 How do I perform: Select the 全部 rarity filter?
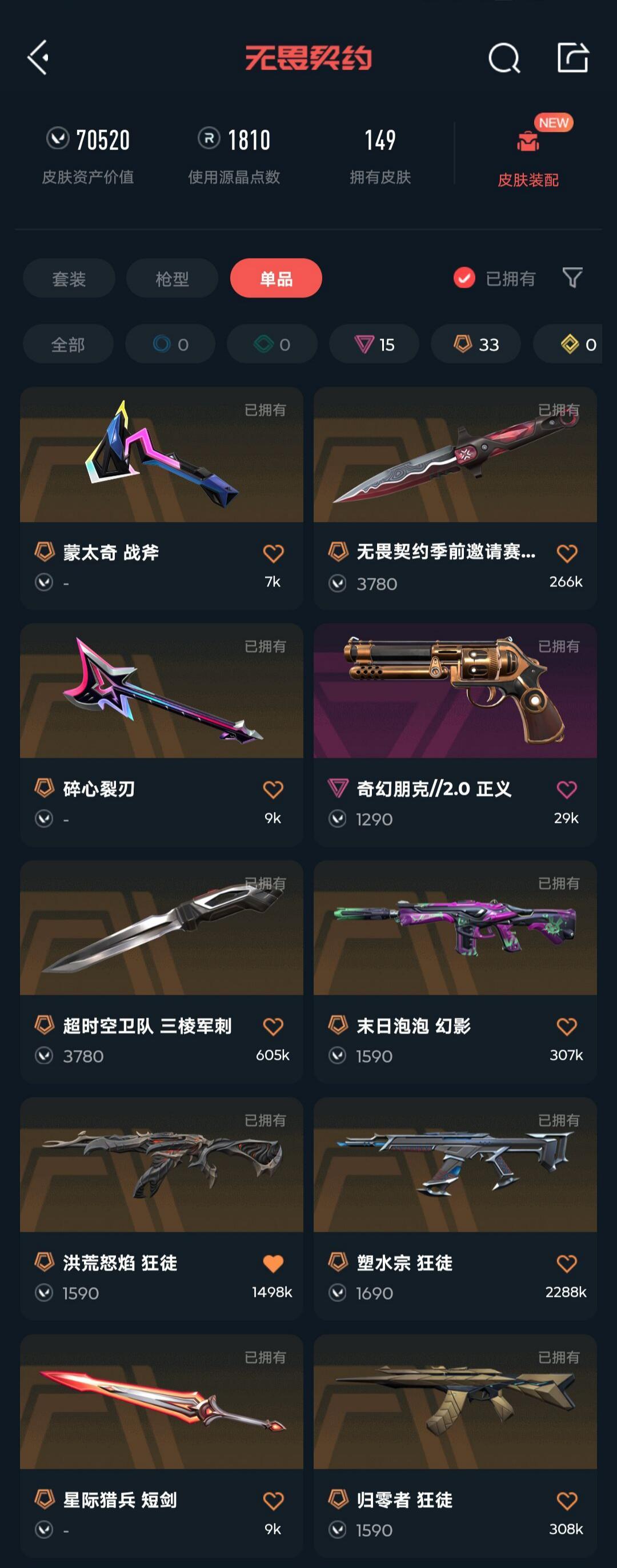coord(68,344)
